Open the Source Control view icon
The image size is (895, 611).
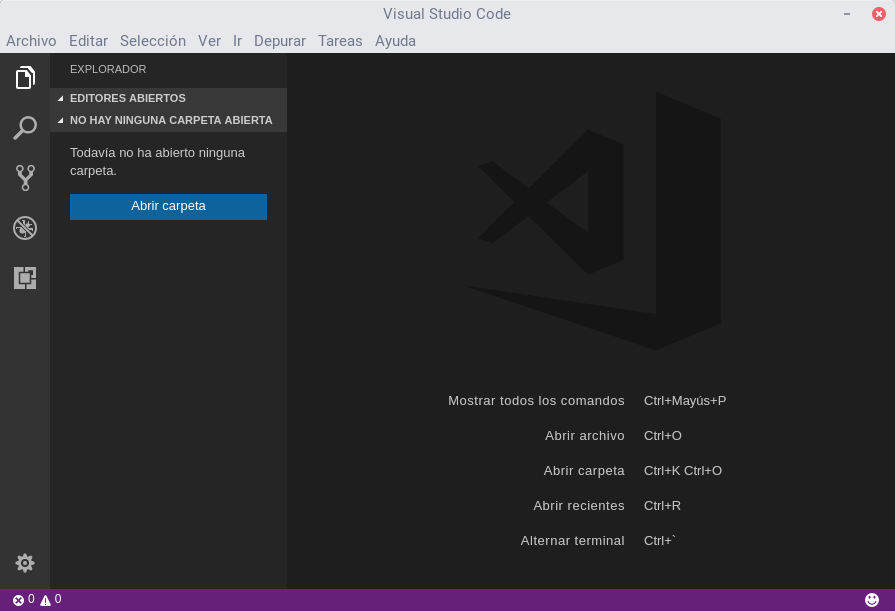click(x=25, y=178)
